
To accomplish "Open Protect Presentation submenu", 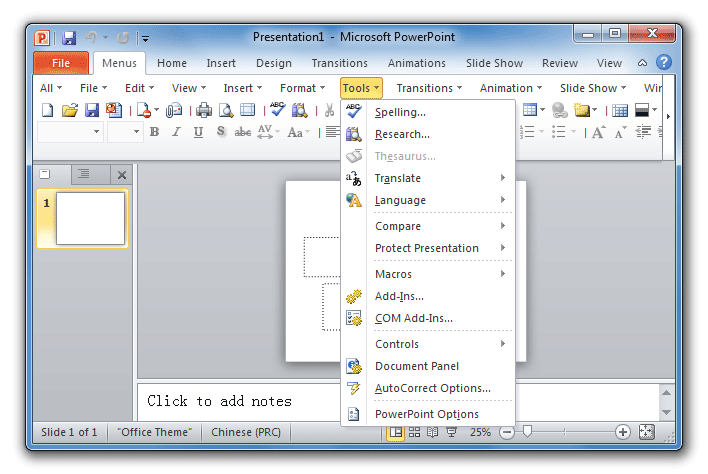I will pos(428,248).
